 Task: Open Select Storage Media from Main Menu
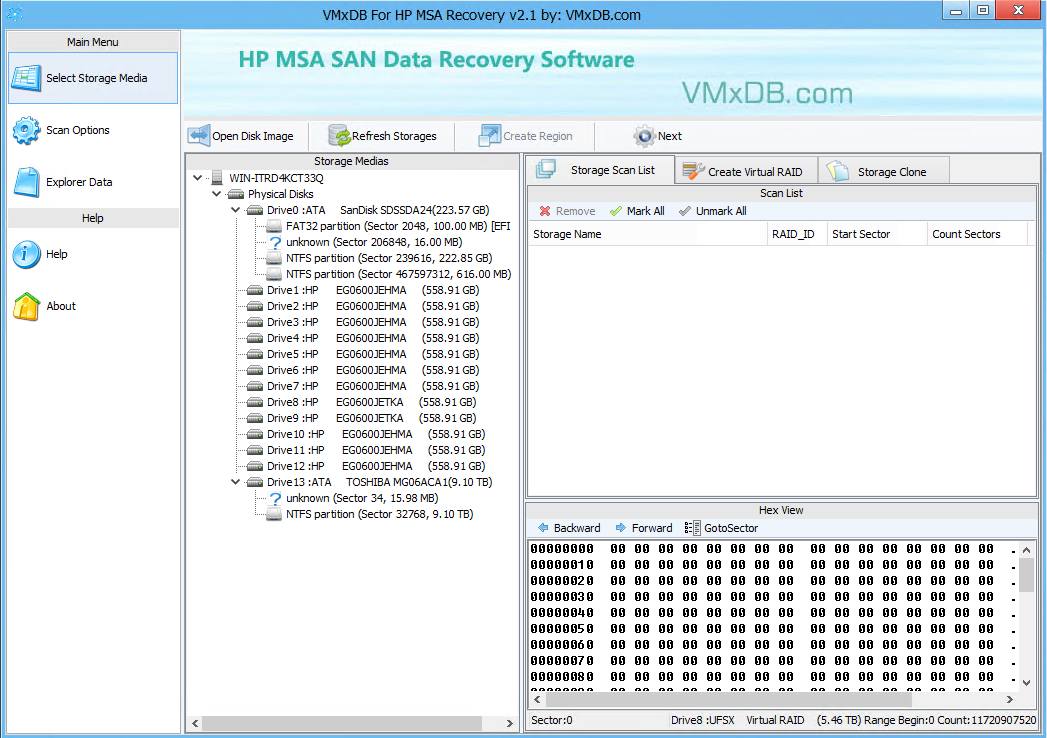pyautogui.click(x=93, y=78)
